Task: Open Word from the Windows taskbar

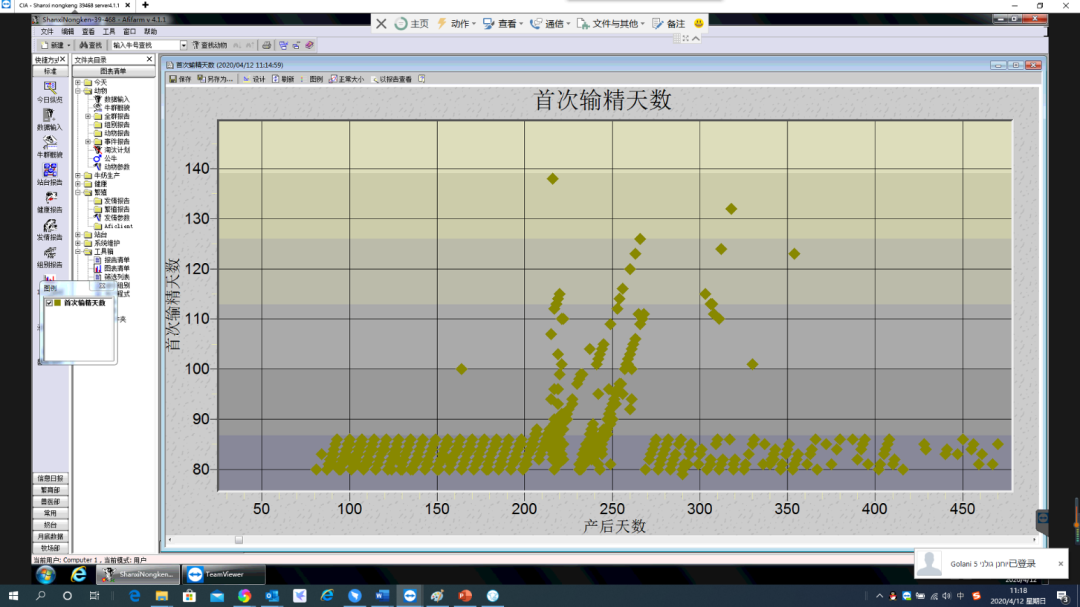Action: (382, 596)
